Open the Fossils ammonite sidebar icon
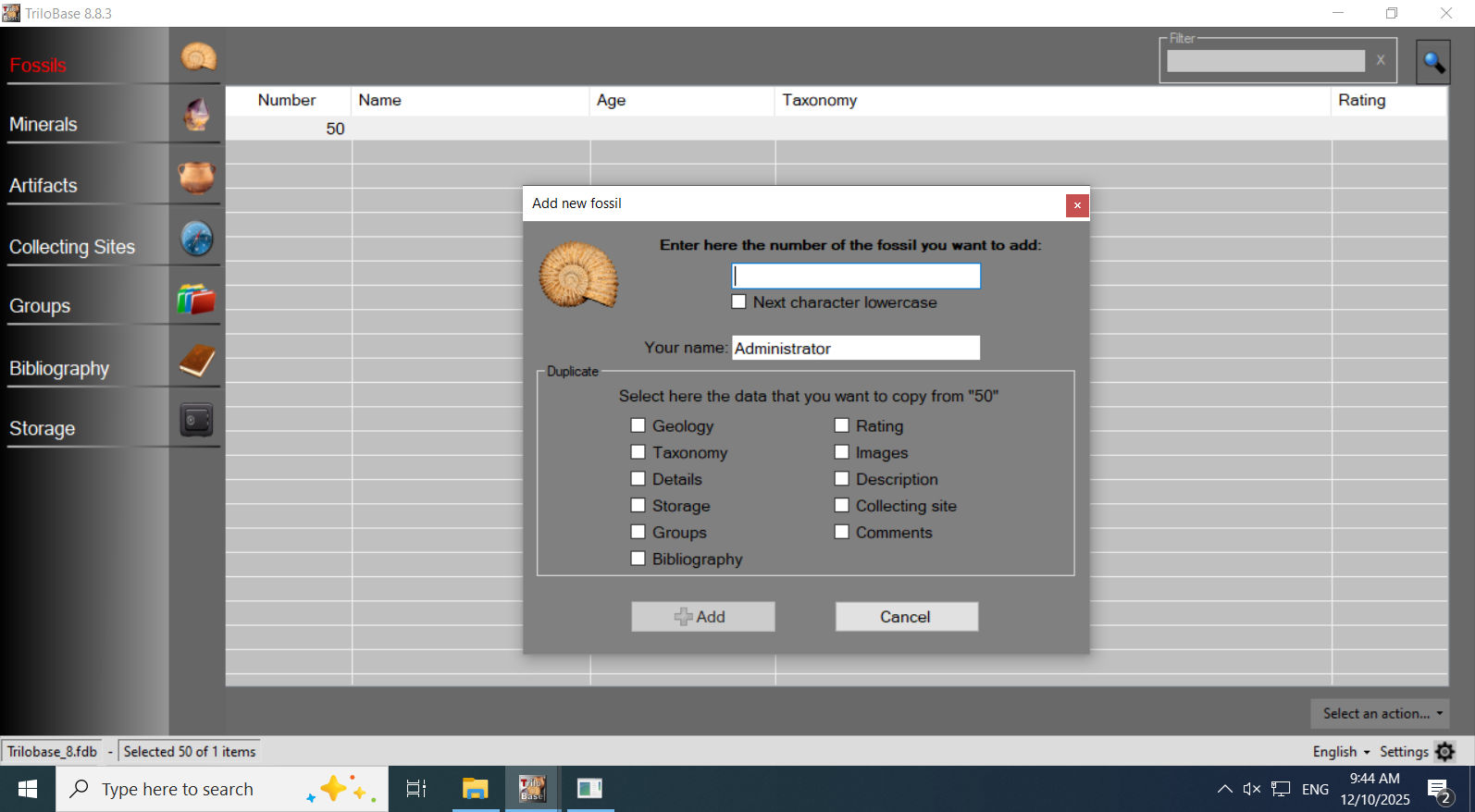The width and height of the screenshot is (1475, 812). tap(197, 57)
